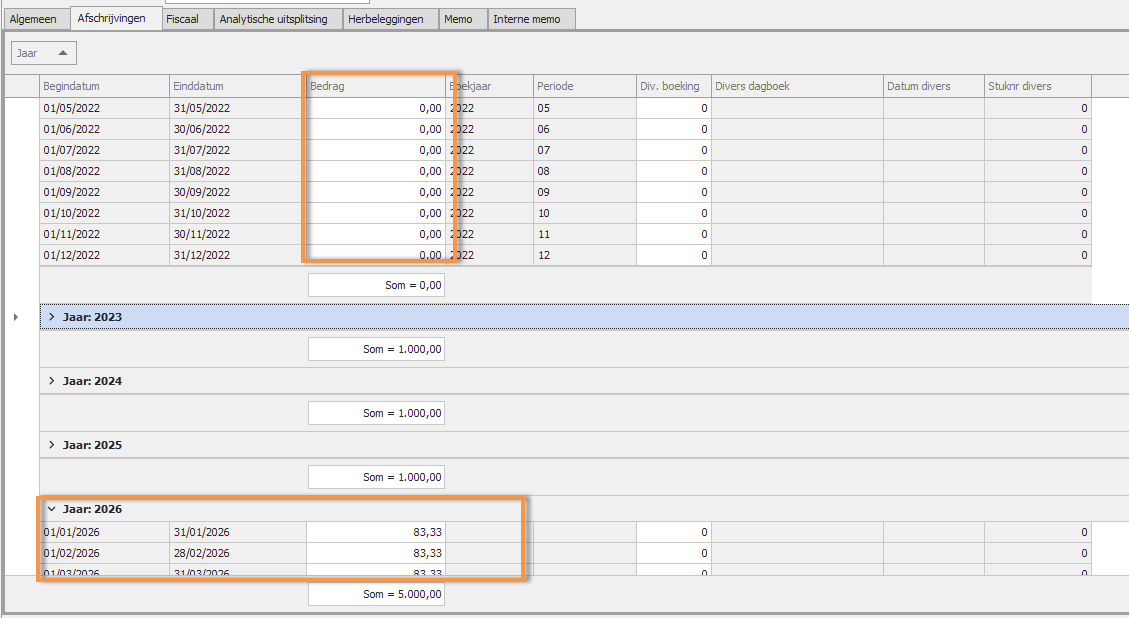The height and width of the screenshot is (618, 1129).
Task: Click the Einddatum column header
Action: tap(236, 86)
